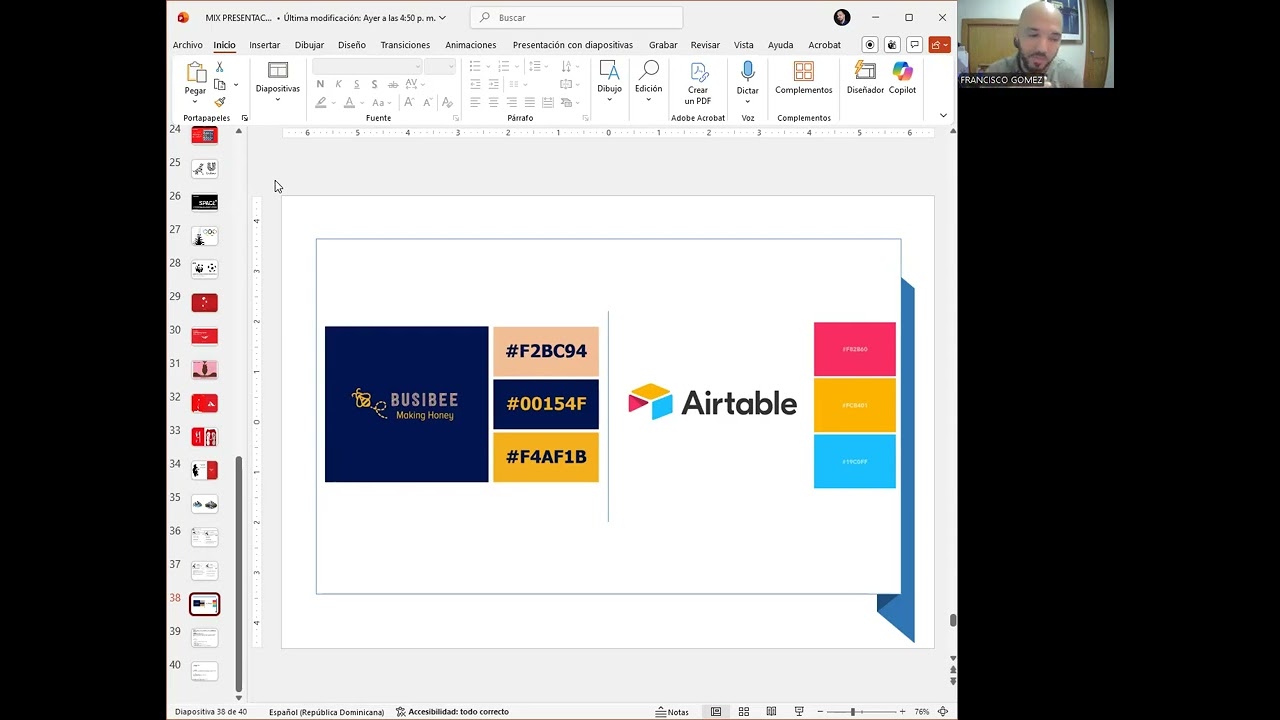Switch to Slide Sorter view in status bar
Image resolution: width=1280 pixels, height=720 pixels.
(x=743, y=712)
